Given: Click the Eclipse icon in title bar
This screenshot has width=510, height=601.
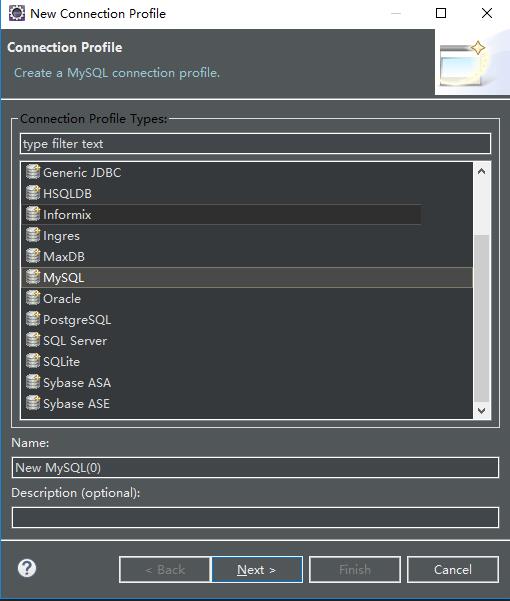Looking at the screenshot, I should [x=17, y=13].
